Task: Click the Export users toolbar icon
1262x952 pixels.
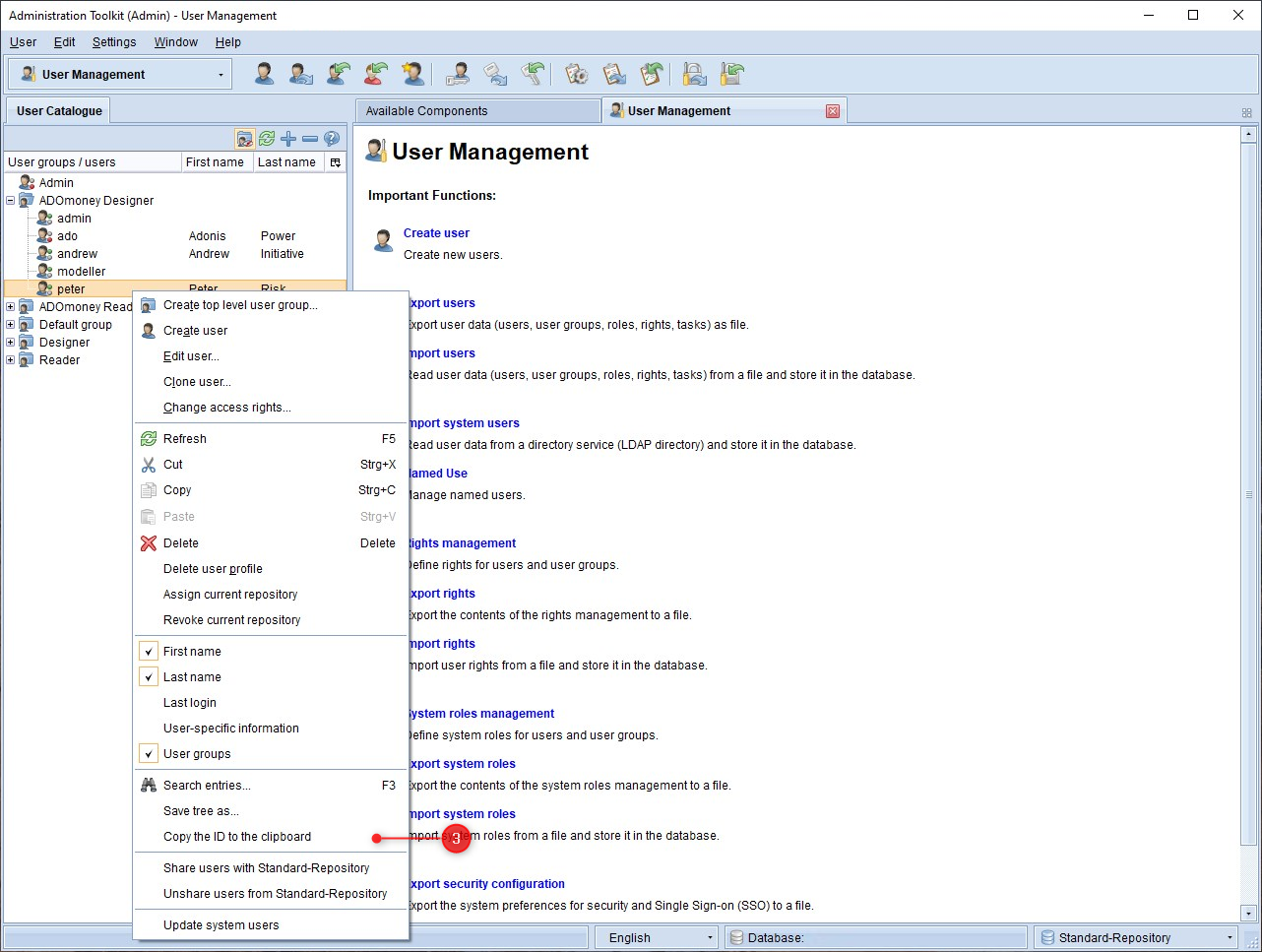Action: point(301,74)
